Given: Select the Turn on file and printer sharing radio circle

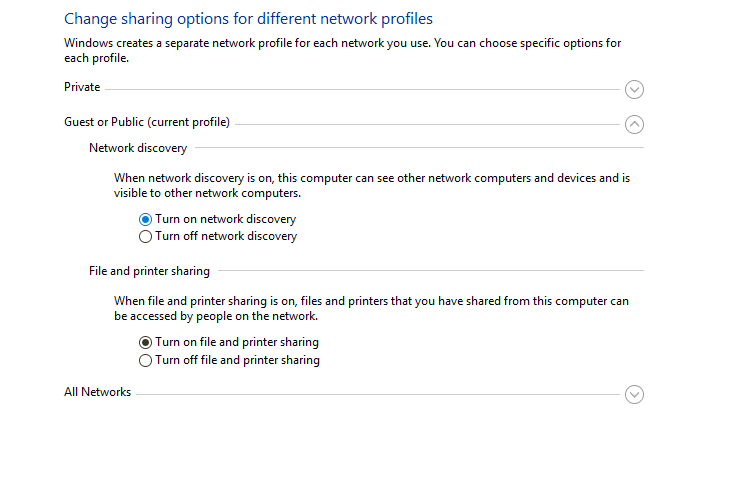Looking at the screenshot, I should coord(145,343).
